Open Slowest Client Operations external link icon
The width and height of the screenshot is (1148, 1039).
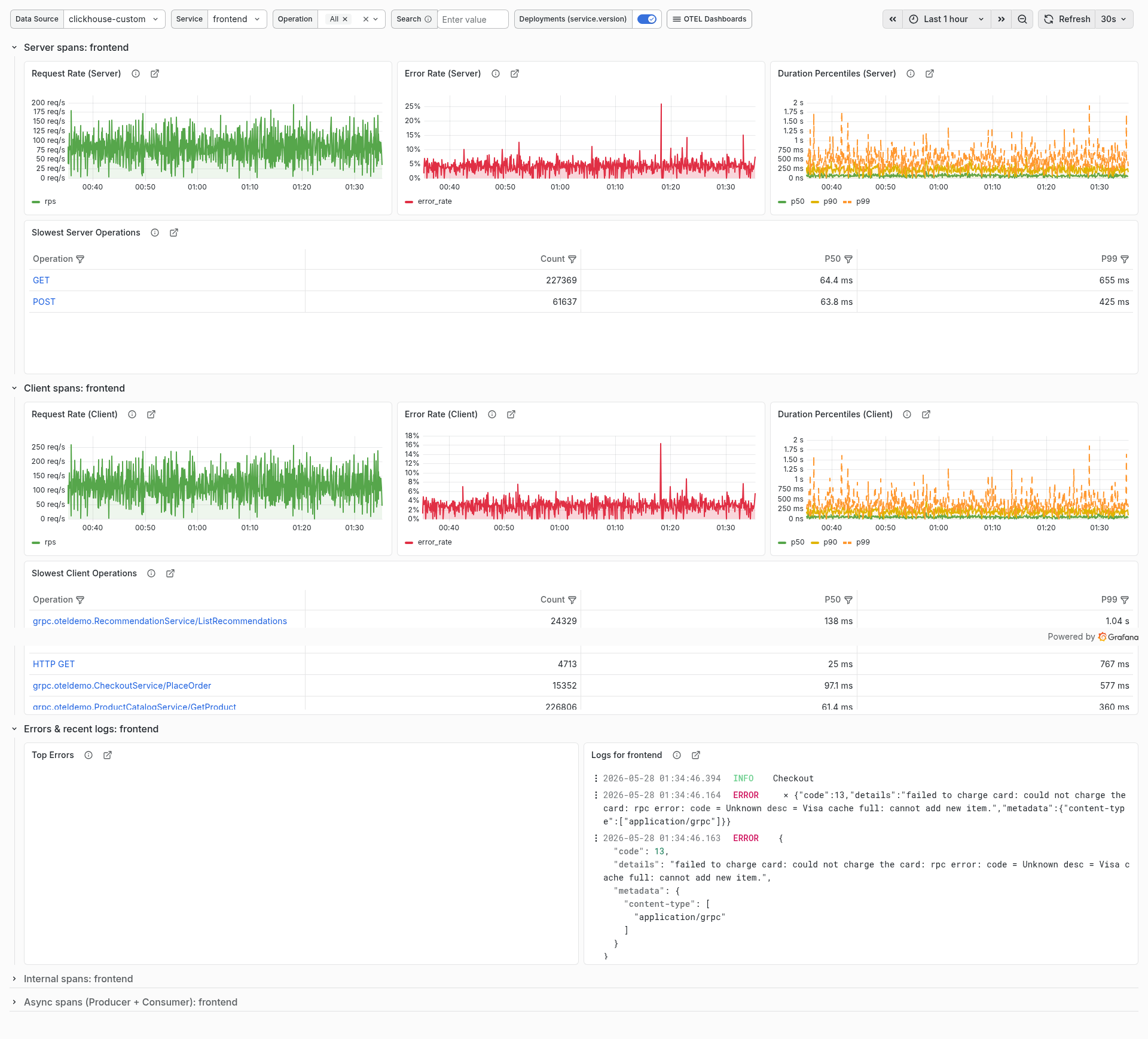170,573
